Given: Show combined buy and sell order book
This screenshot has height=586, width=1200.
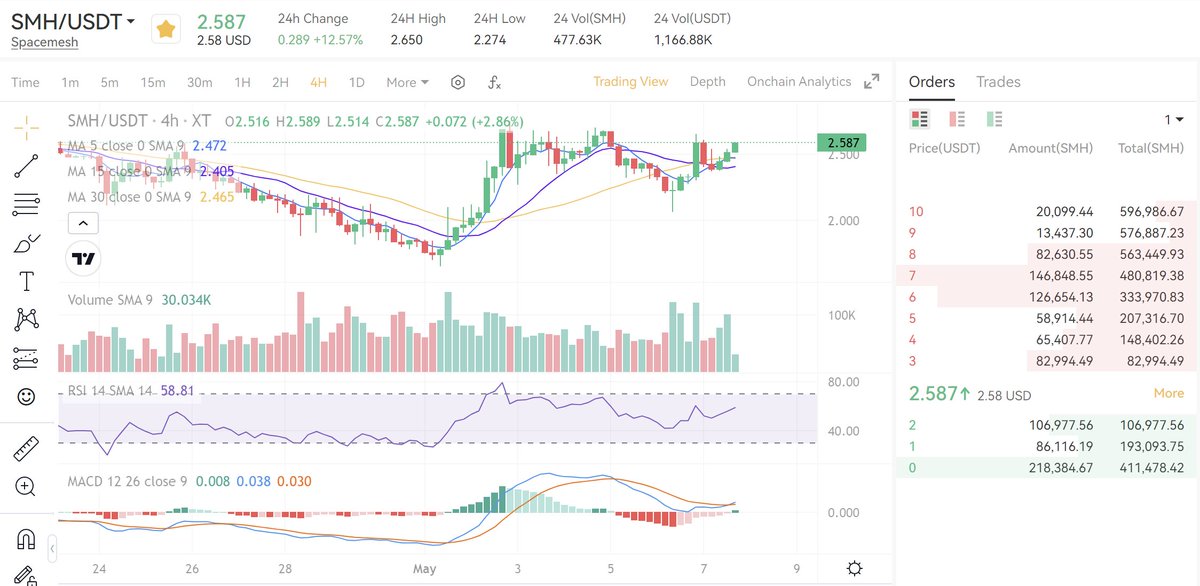Looking at the screenshot, I should (x=919, y=119).
